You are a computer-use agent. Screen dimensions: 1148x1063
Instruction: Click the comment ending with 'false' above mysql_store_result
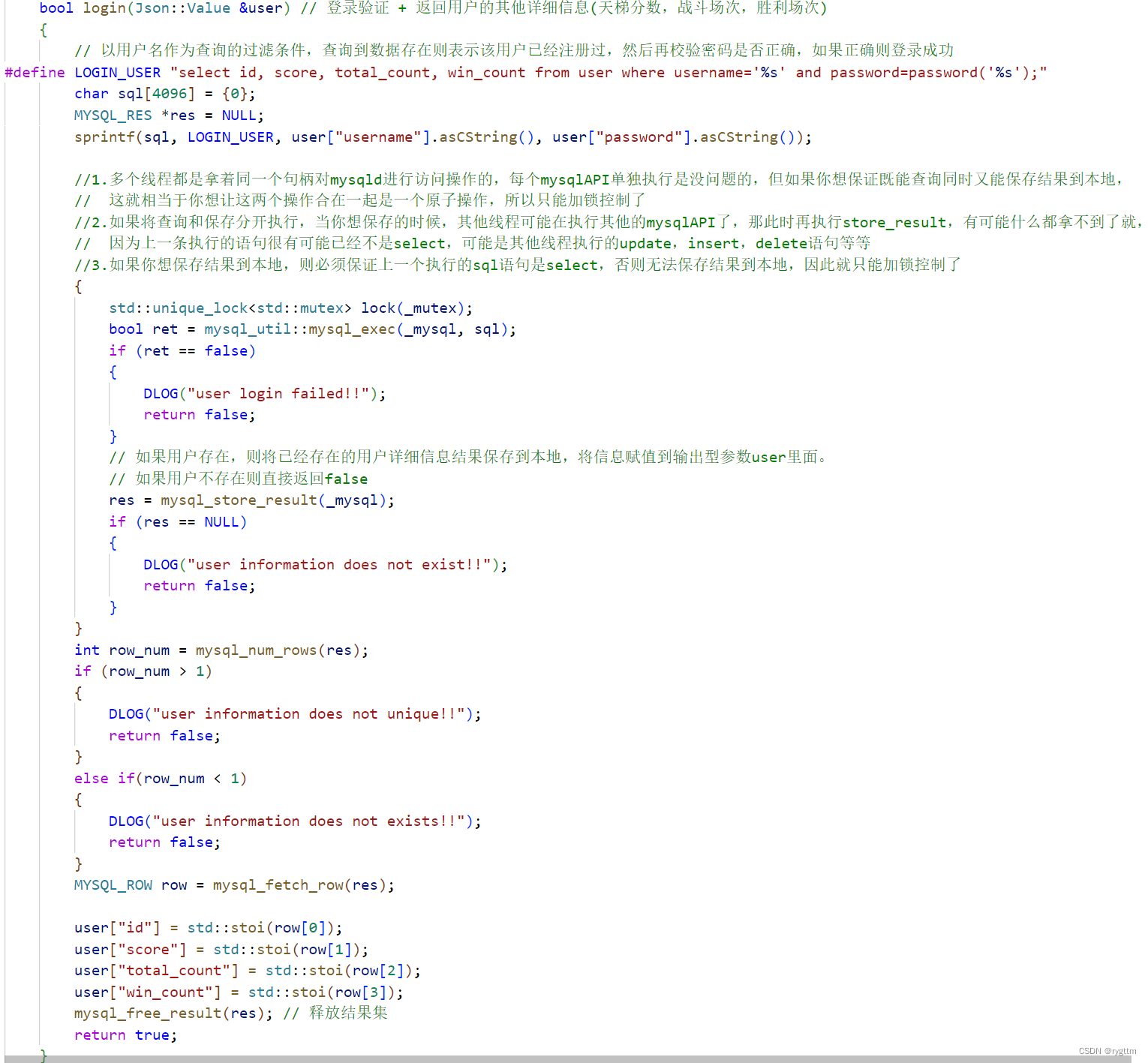pos(239,479)
